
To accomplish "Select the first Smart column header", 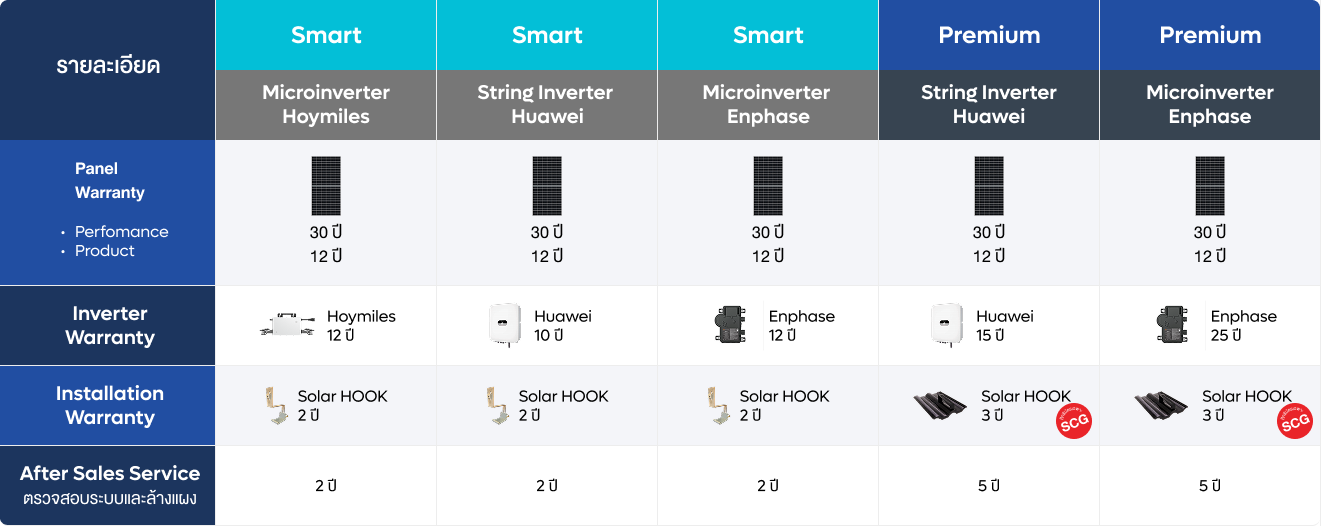I will click(x=326, y=35).
